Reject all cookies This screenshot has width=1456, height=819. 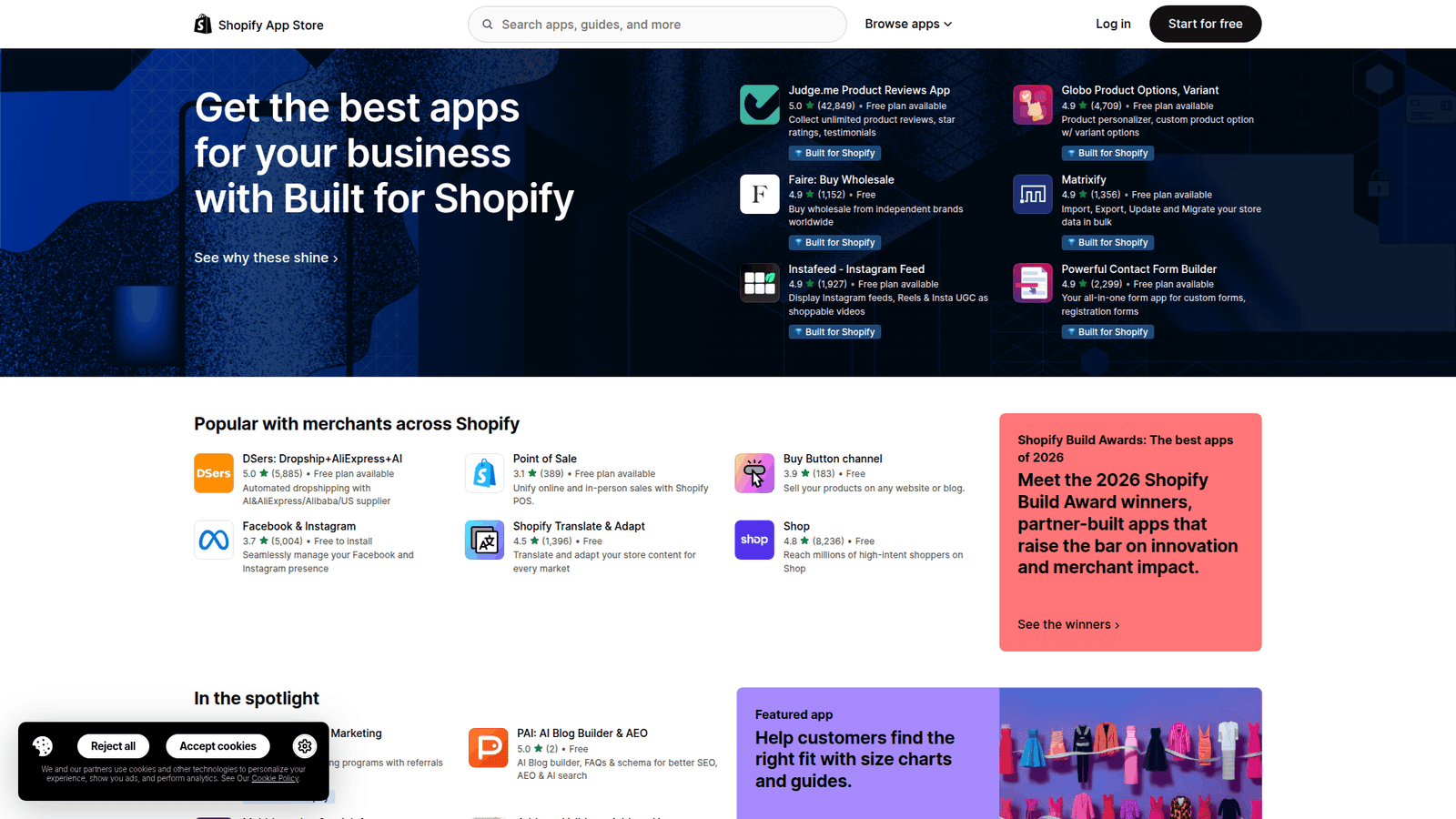(x=113, y=746)
